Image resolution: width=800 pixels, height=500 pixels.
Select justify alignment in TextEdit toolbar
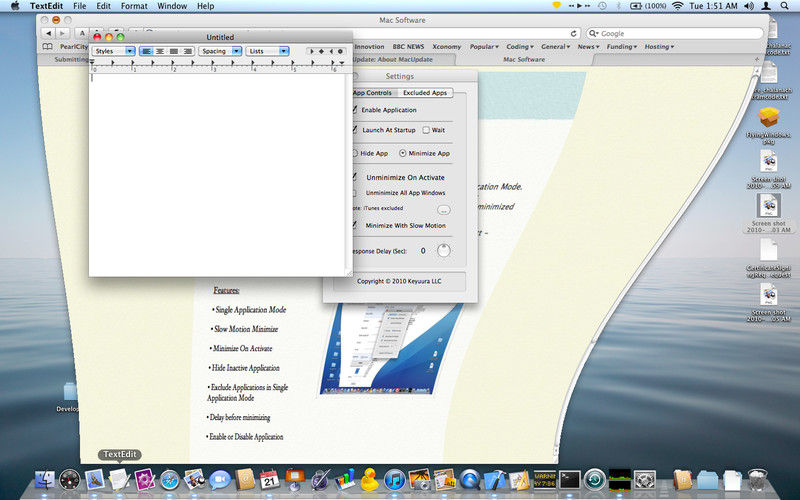click(x=174, y=51)
